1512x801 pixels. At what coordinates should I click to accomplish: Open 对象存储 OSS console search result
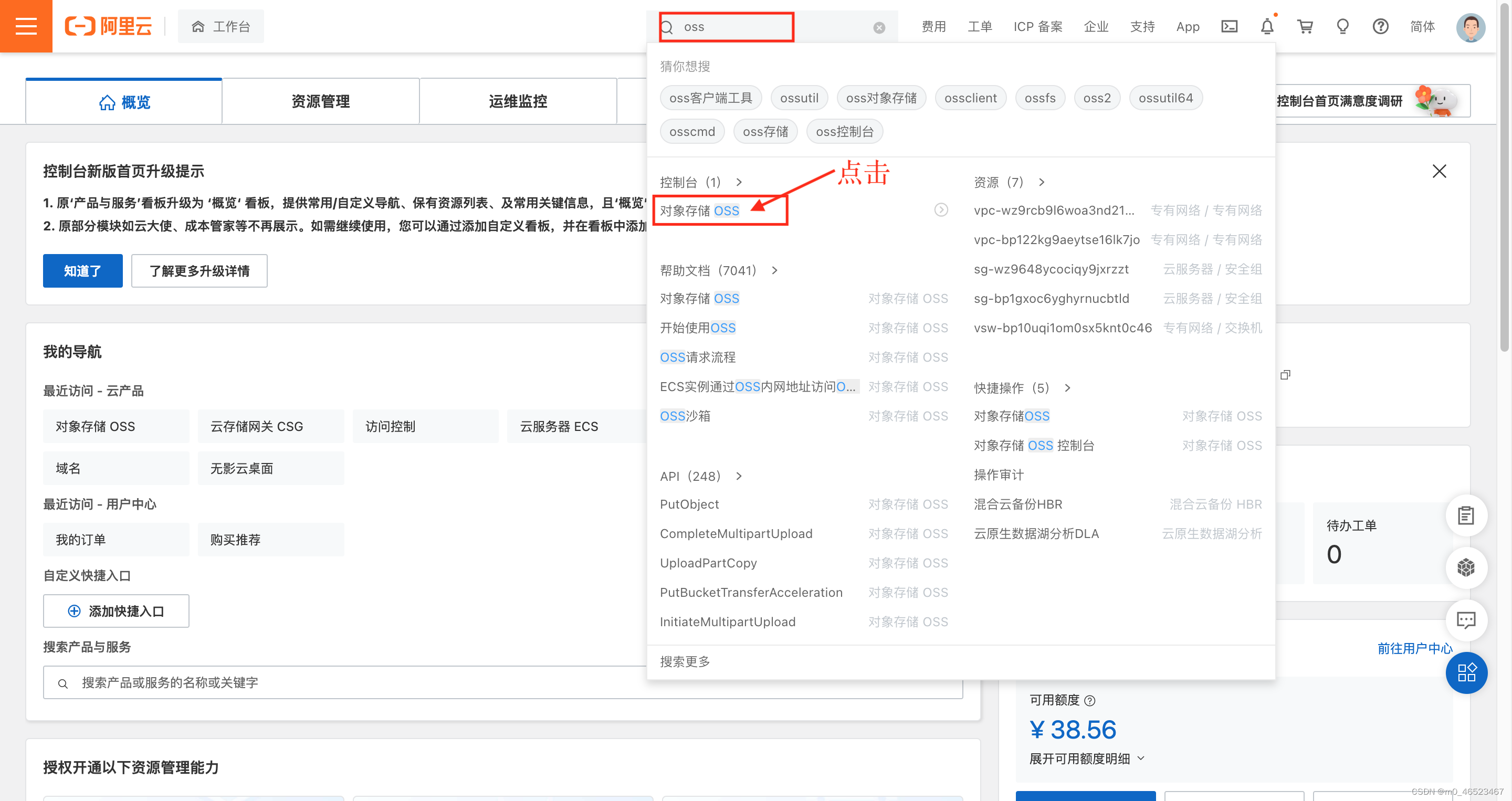(x=699, y=210)
